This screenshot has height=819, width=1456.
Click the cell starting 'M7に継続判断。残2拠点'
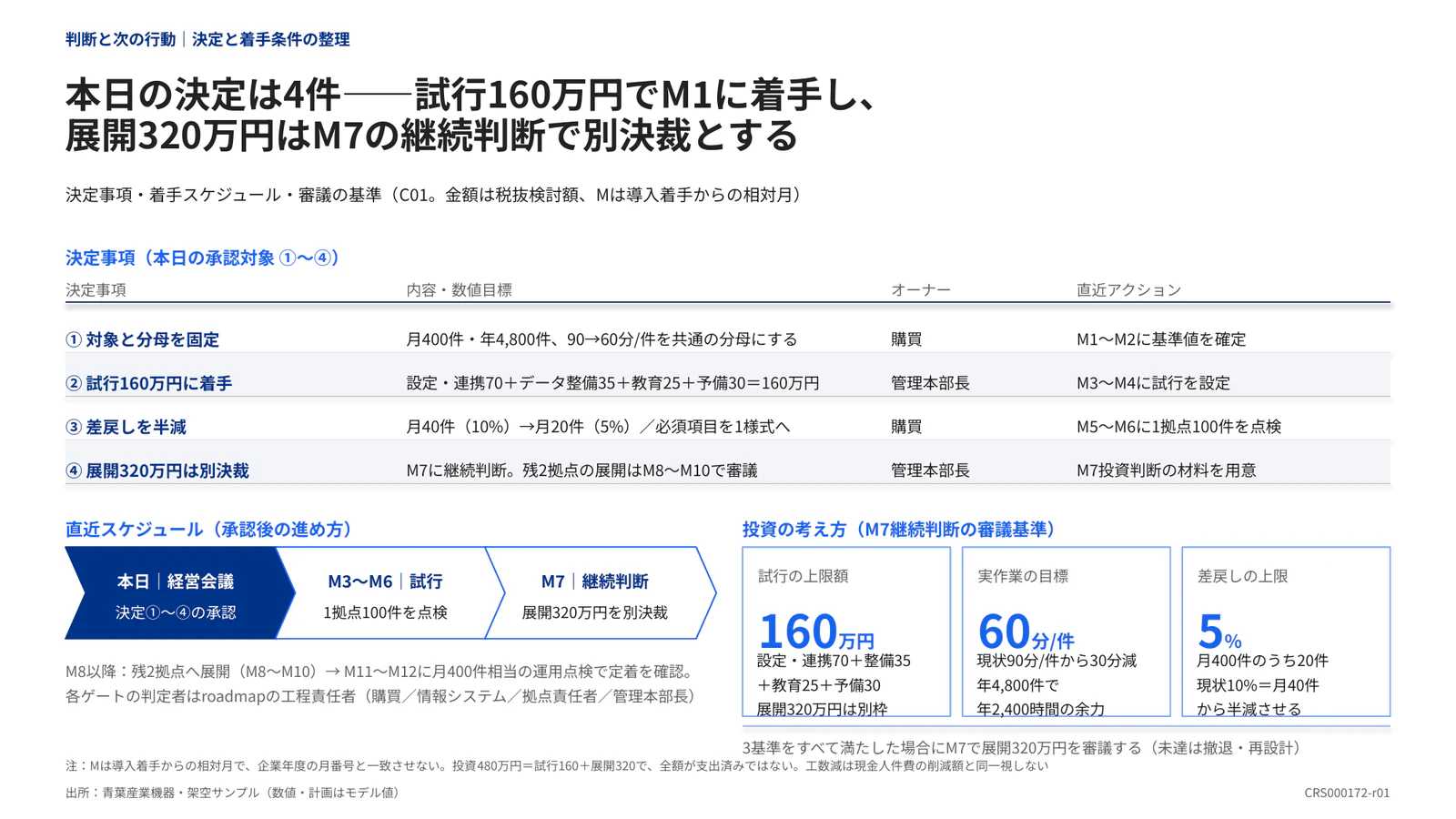581,470
